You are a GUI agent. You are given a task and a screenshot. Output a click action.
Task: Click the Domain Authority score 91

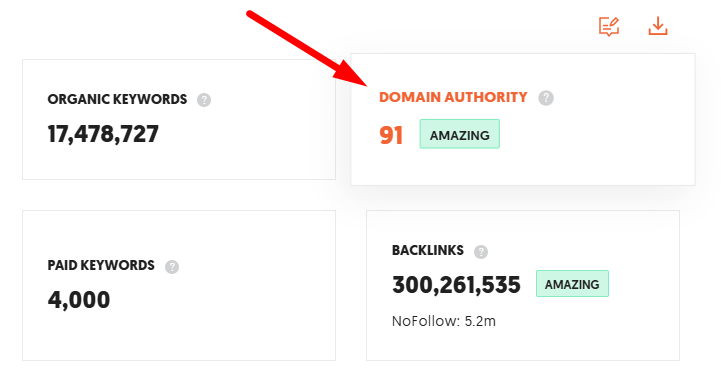pos(391,135)
